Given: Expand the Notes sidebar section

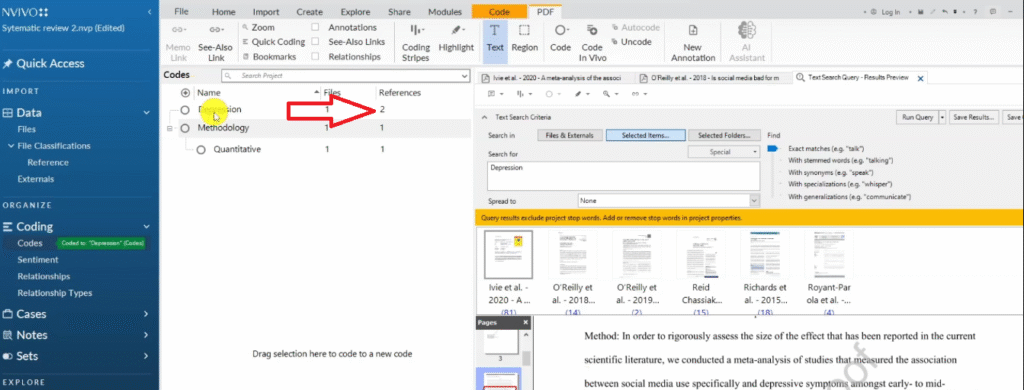Looking at the screenshot, I should 146,335.
